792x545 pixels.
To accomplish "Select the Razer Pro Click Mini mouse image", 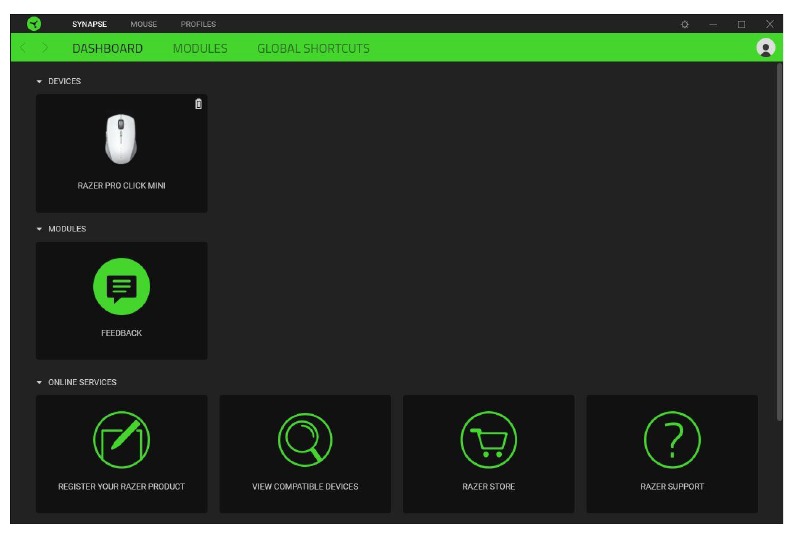I will (121, 139).
